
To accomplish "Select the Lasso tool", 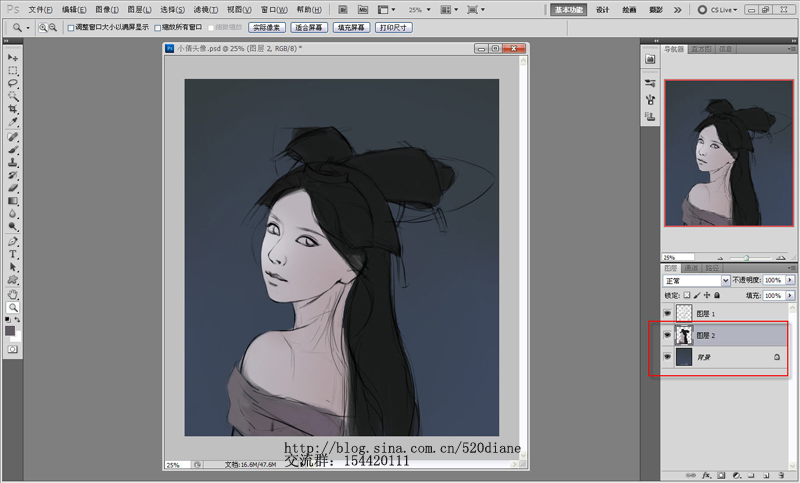I will pyautogui.click(x=13, y=84).
